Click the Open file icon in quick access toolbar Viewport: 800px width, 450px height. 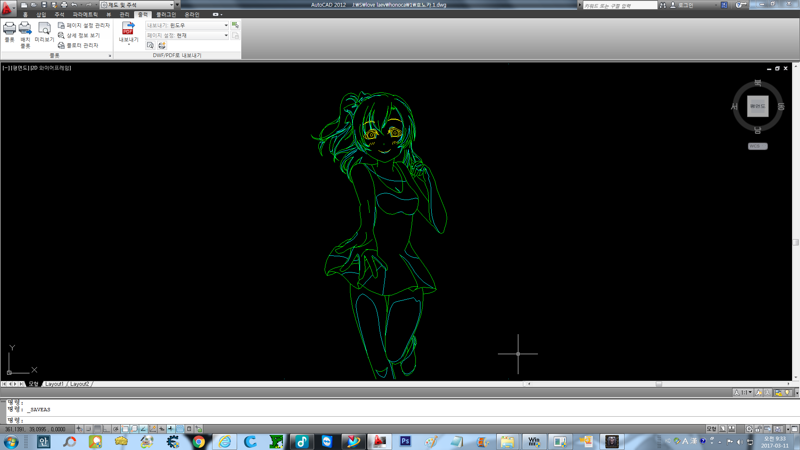click(x=34, y=5)
